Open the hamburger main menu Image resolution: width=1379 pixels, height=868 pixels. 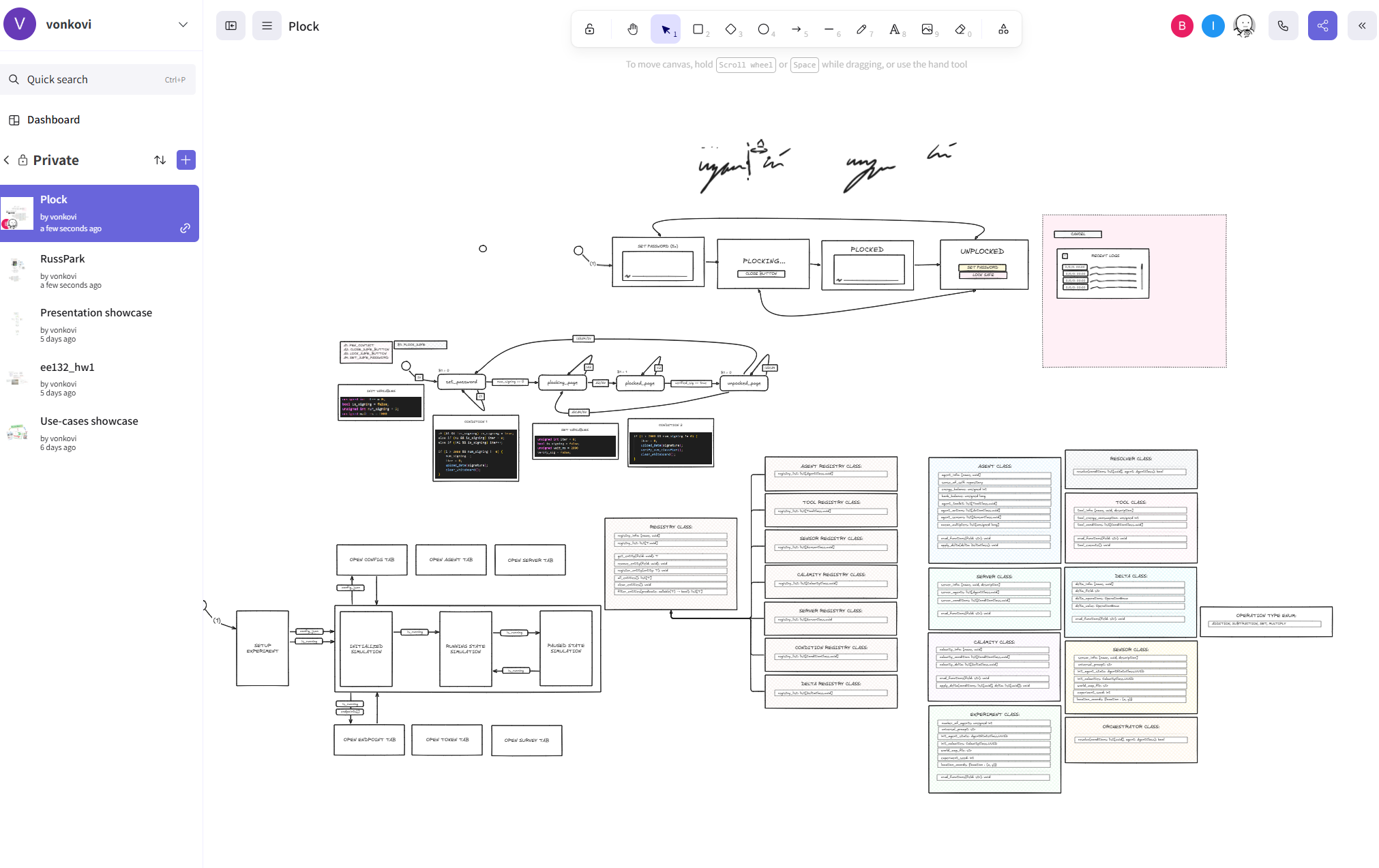tap(267, 26)
